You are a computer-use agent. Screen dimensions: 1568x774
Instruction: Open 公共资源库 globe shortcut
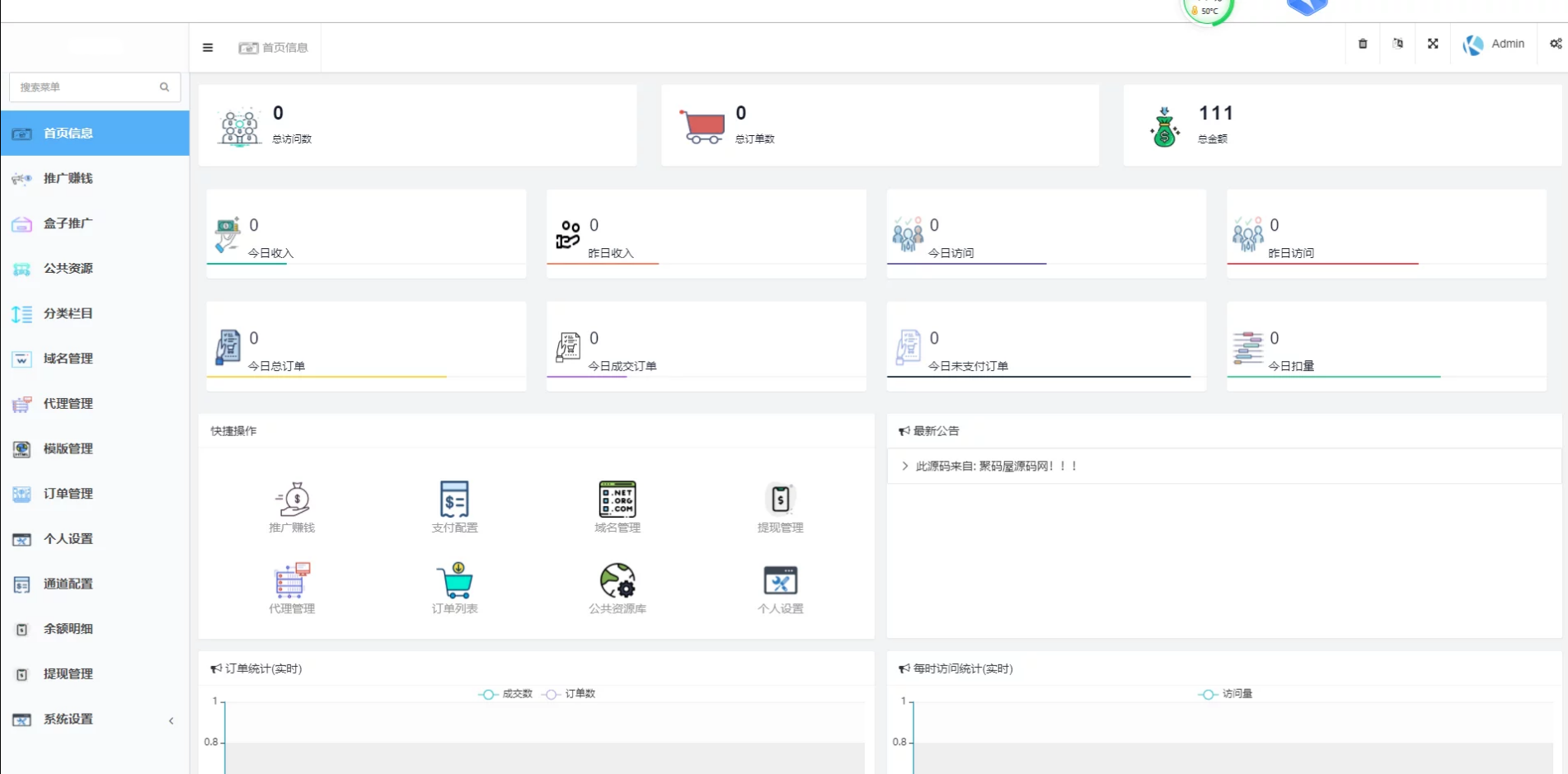tap(617, 581)
